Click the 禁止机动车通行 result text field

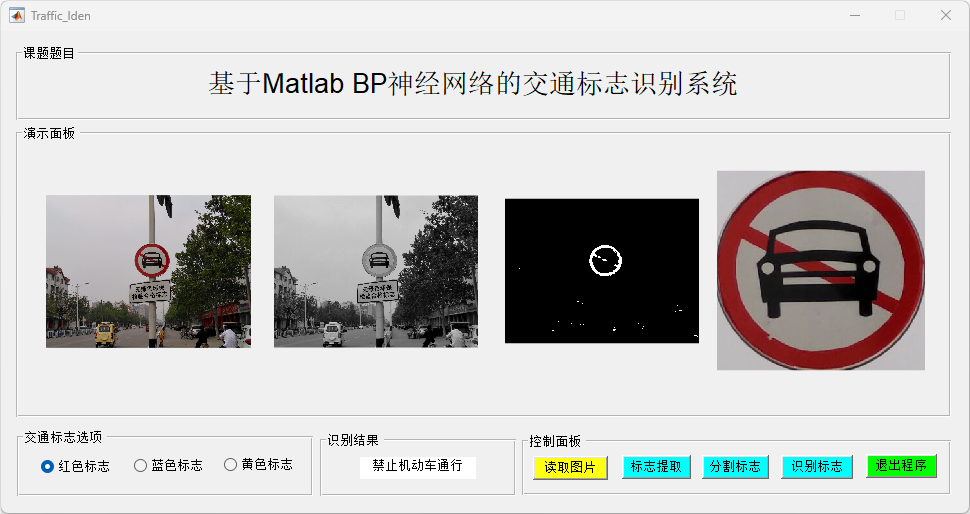coord(418,467)
